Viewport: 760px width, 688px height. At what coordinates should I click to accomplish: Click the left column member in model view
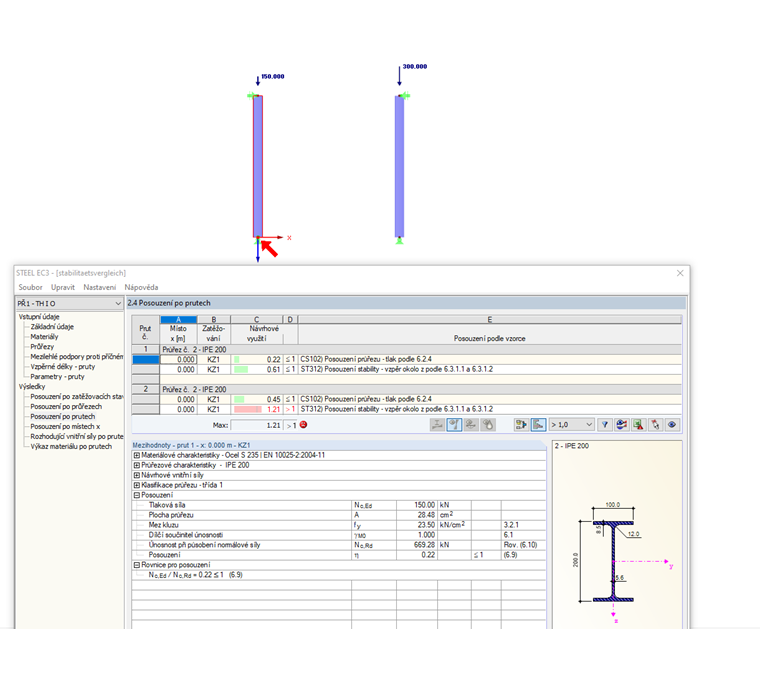[258, 166]
